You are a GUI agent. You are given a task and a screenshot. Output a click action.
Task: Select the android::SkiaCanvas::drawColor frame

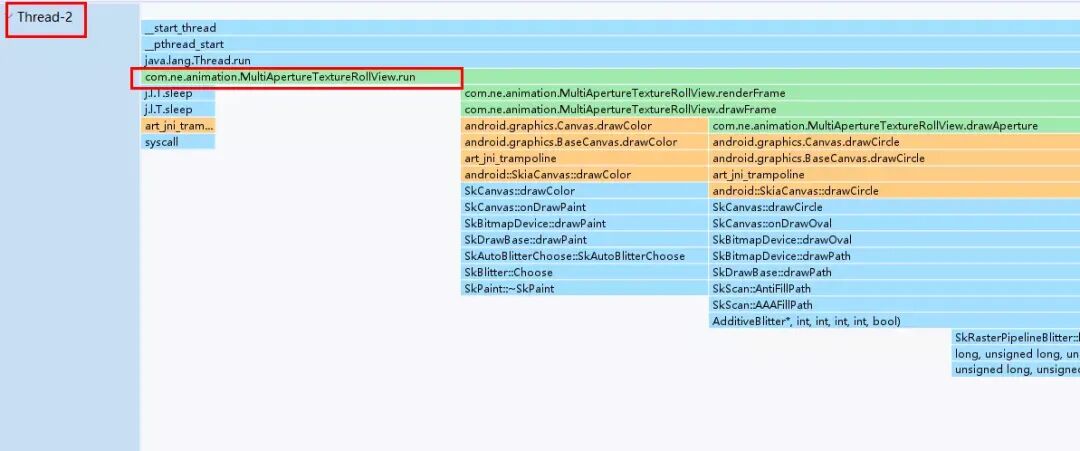point(584,175)
